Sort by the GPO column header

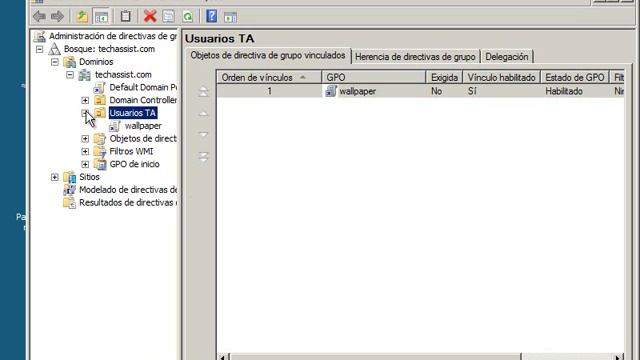(373, 78)
